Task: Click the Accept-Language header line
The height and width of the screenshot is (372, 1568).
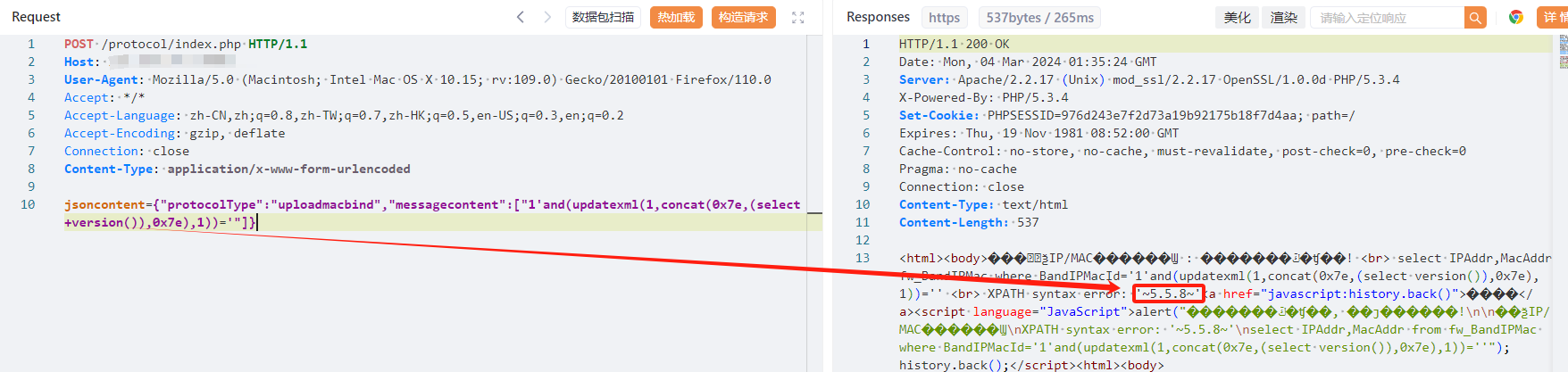Action: tap(344, 115)
